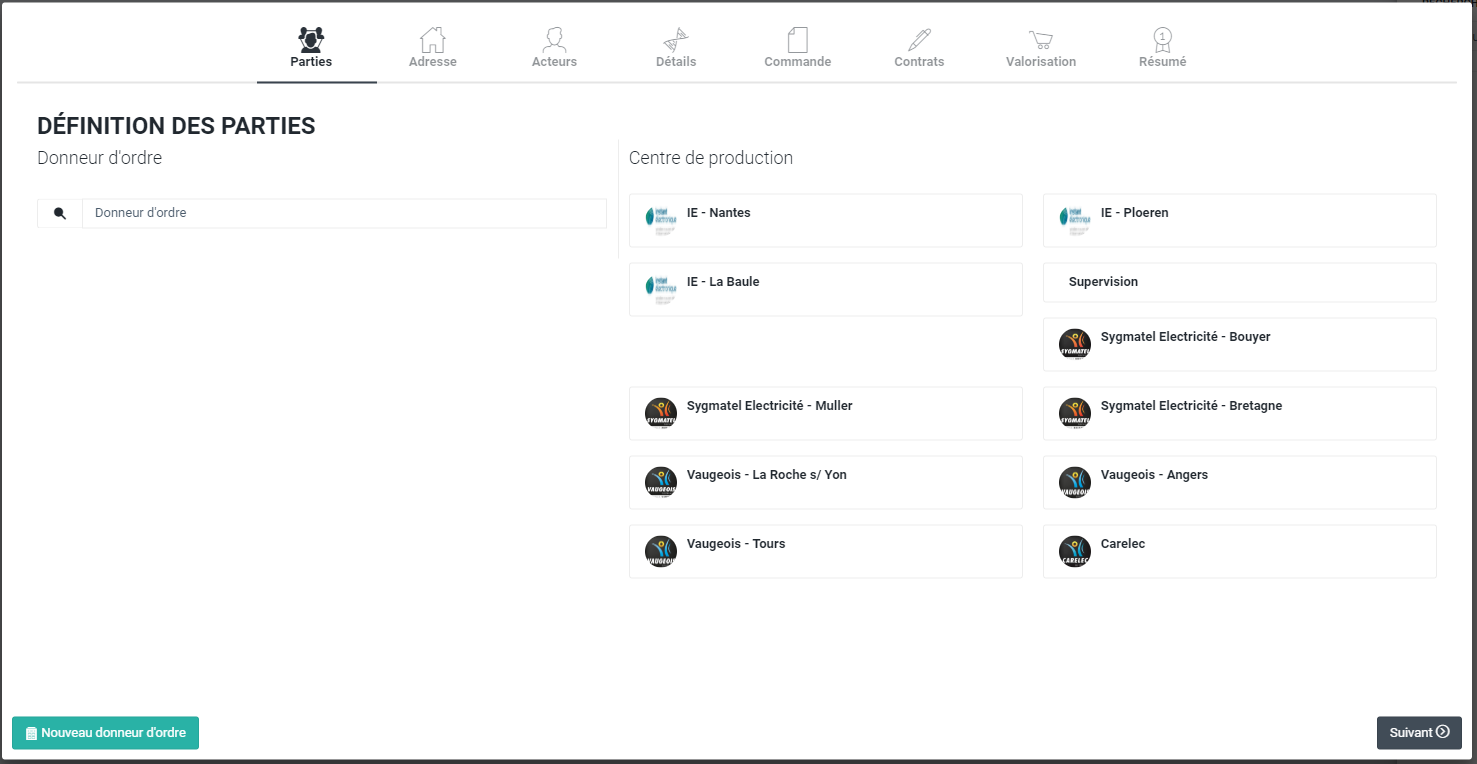The width and height of the screenshot is (1477, 764).
Task: Select the IE - La Baule card
Action: pos(825,289)
